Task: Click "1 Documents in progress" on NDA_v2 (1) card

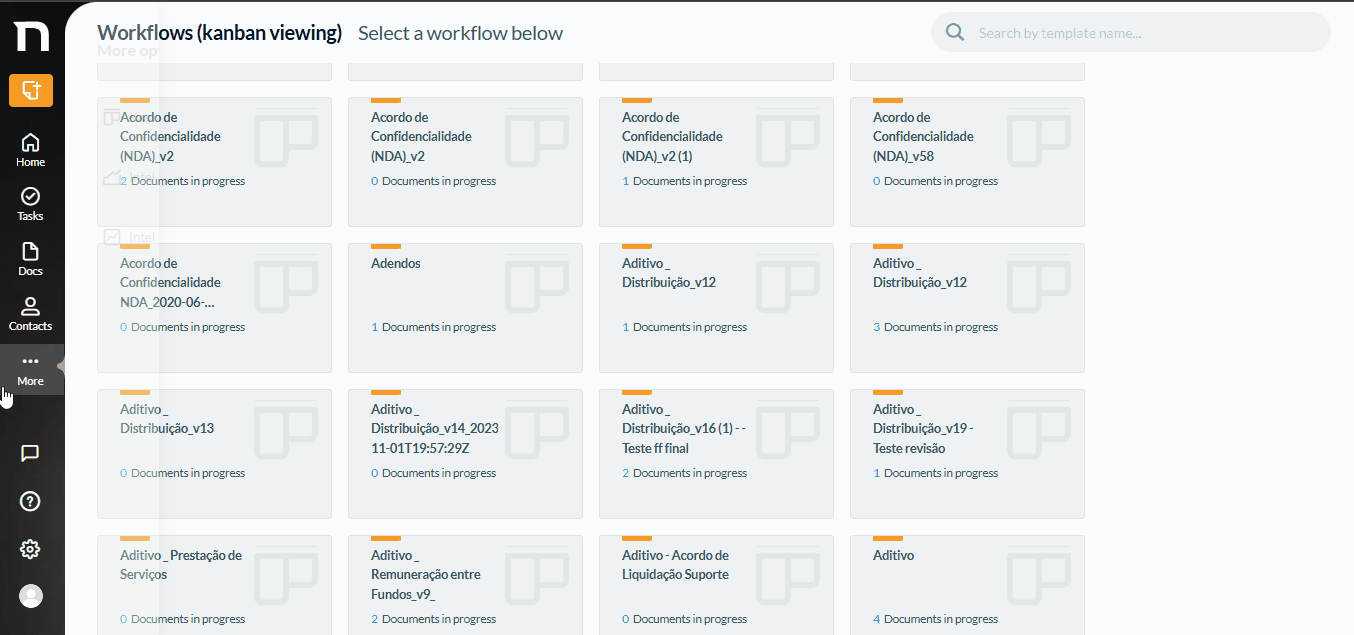Action: pyautogui.click(x=684, y=181)
